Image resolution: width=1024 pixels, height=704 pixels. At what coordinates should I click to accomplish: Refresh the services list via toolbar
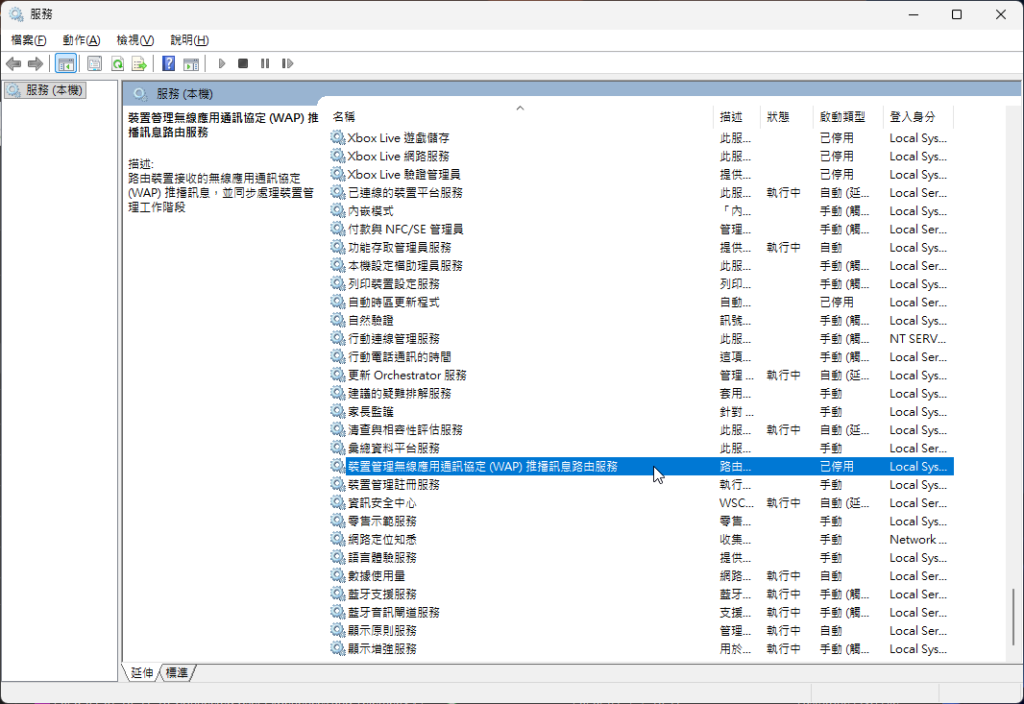(117, 64)
